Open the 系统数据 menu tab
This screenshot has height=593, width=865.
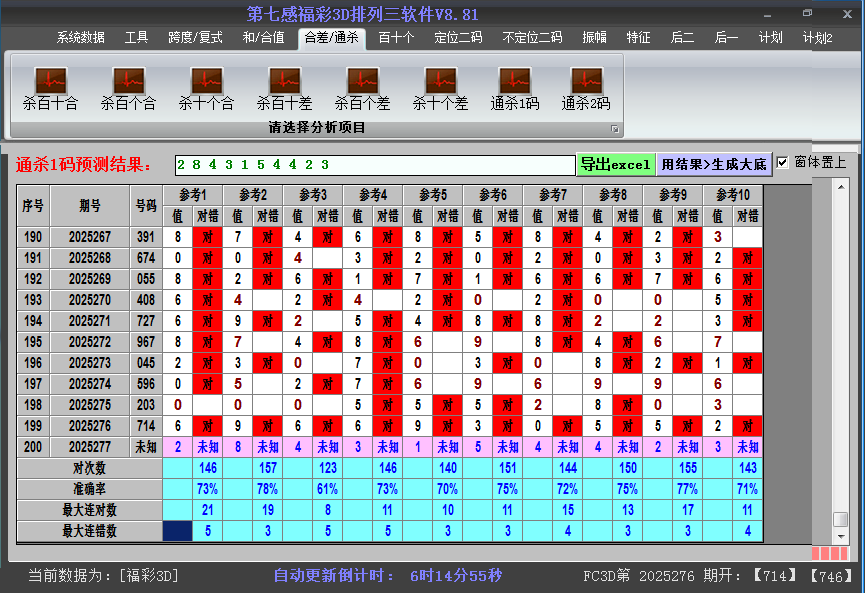click(80, 38)
